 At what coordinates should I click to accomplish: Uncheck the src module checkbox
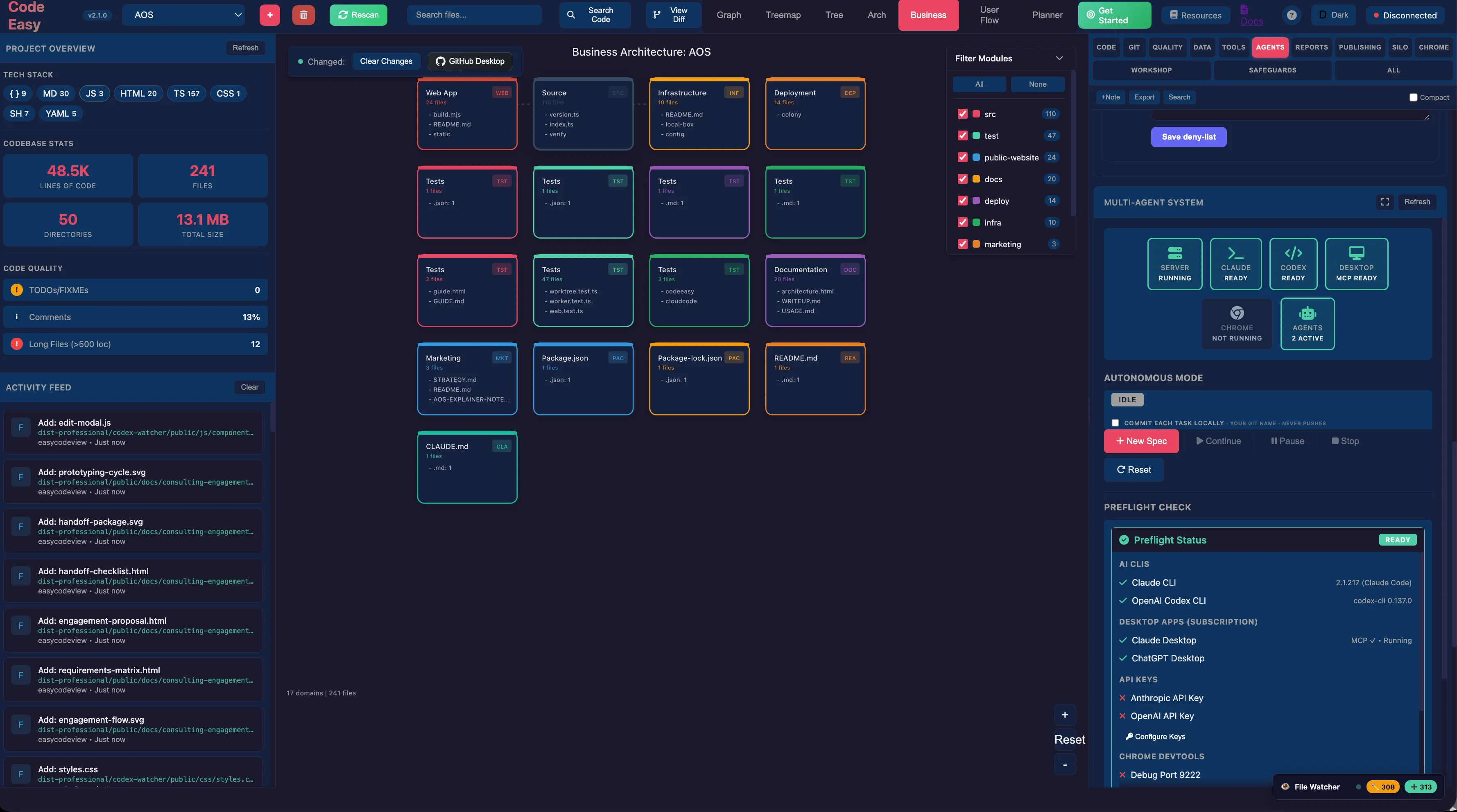(962, 114)
